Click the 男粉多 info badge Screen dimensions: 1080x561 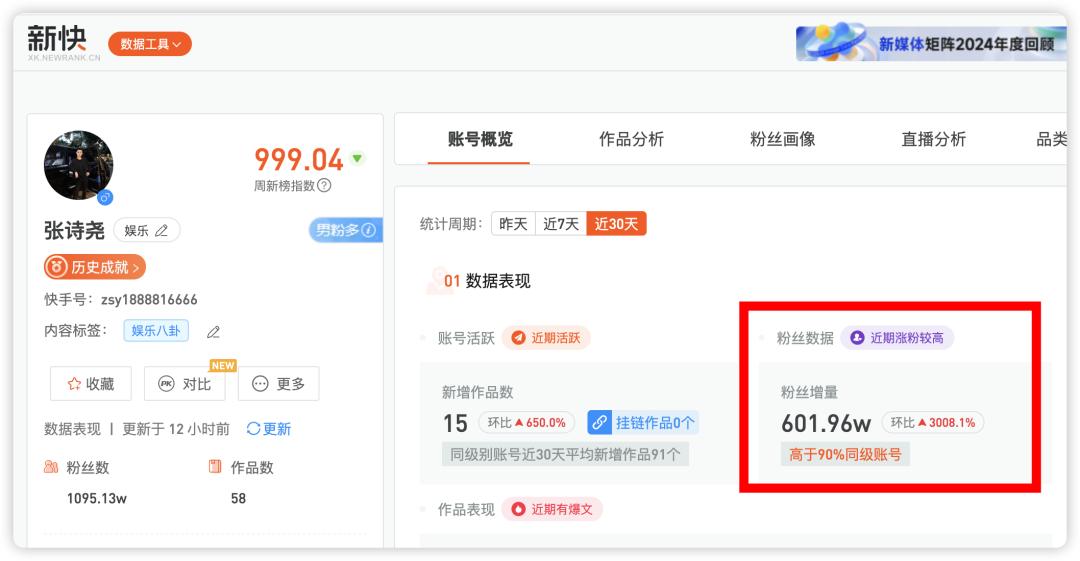345,231
